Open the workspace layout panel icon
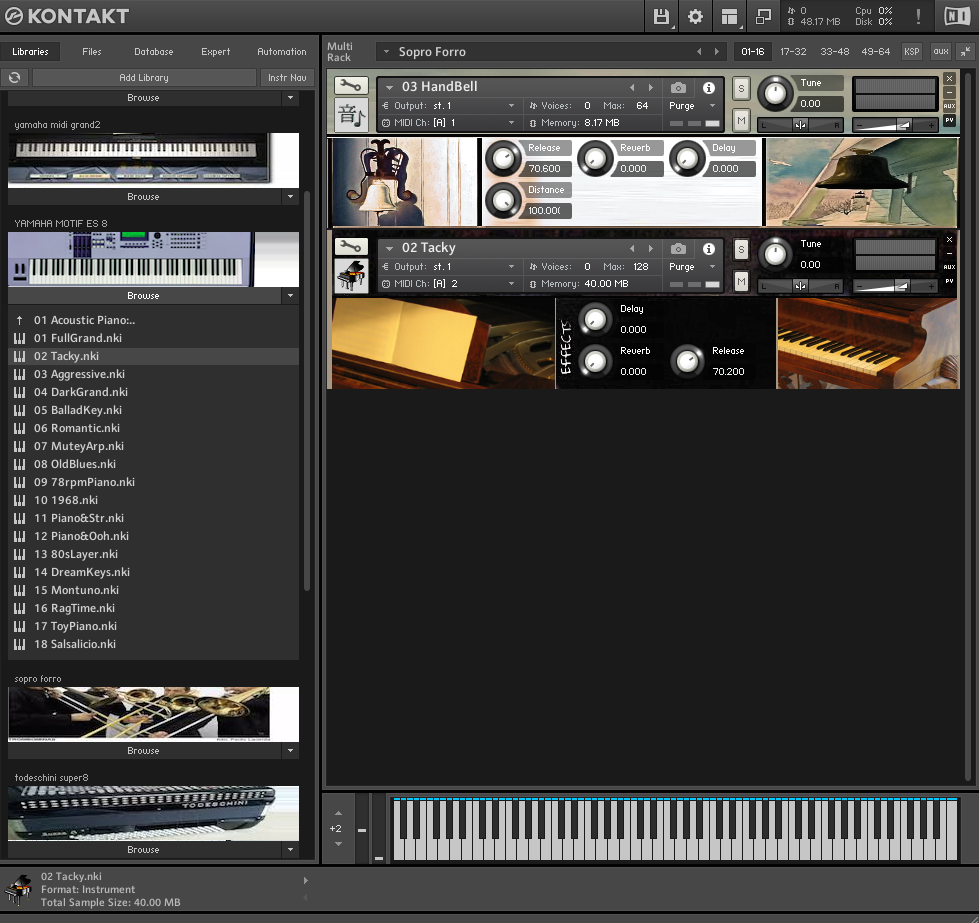This screenshot has height=923, width=979. (729, 16)
